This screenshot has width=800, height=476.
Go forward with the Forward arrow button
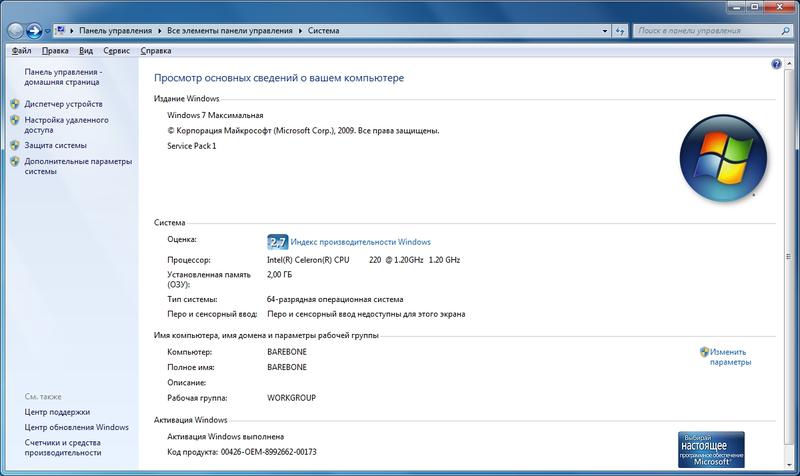[34, 31]
